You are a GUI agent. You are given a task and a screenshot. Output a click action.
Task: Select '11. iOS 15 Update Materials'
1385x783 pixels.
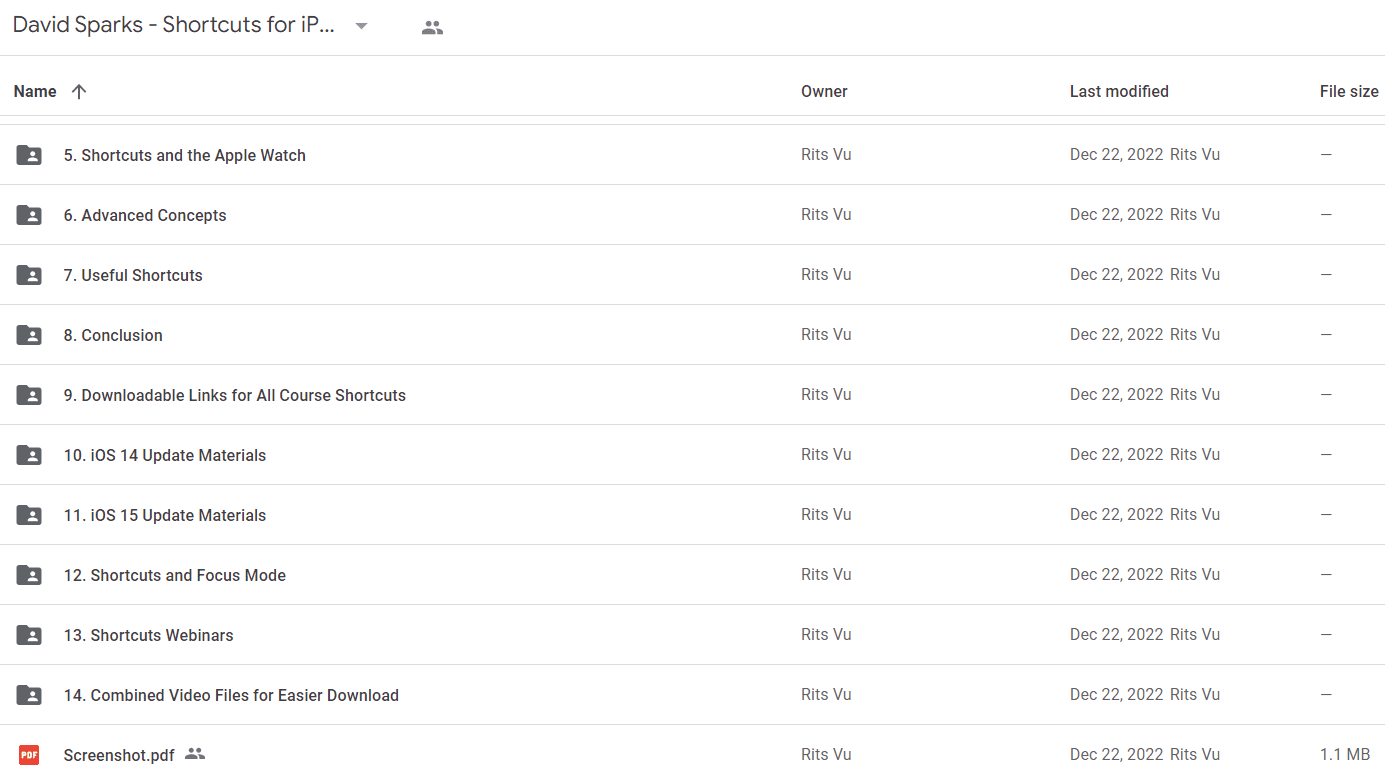tap(165, 515)
